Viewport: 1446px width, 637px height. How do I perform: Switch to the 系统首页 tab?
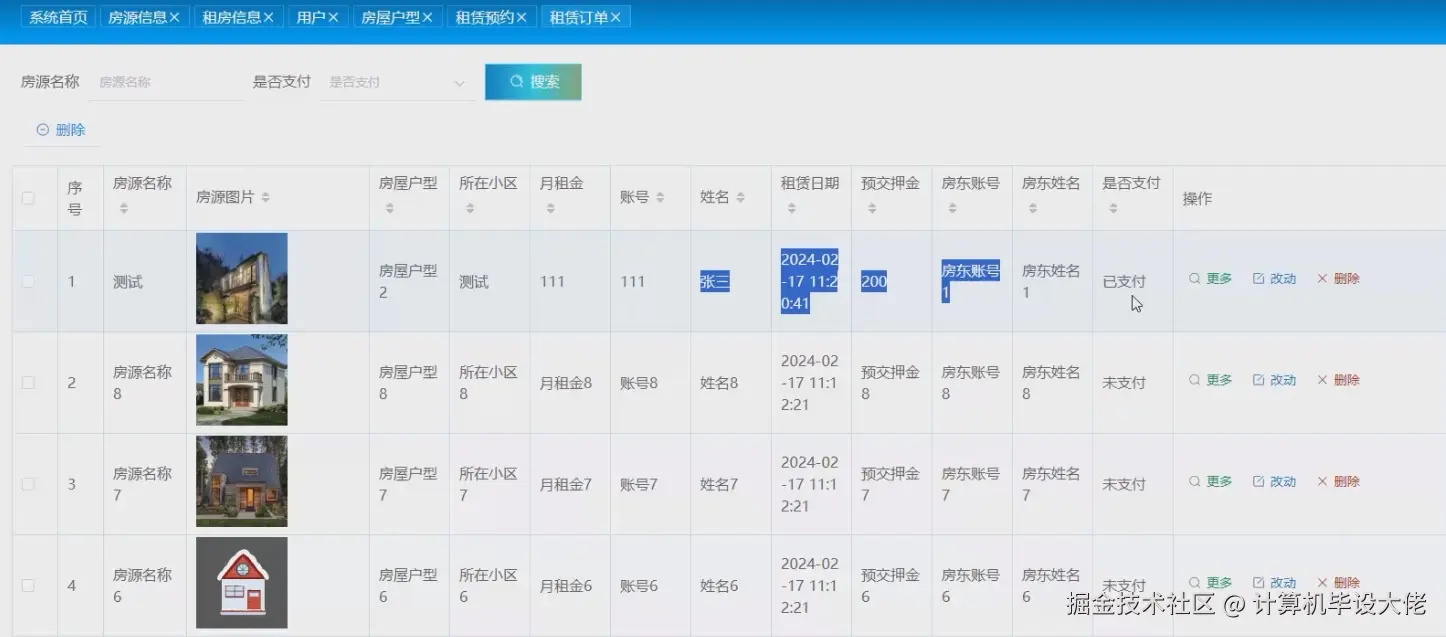pos(56,15)
